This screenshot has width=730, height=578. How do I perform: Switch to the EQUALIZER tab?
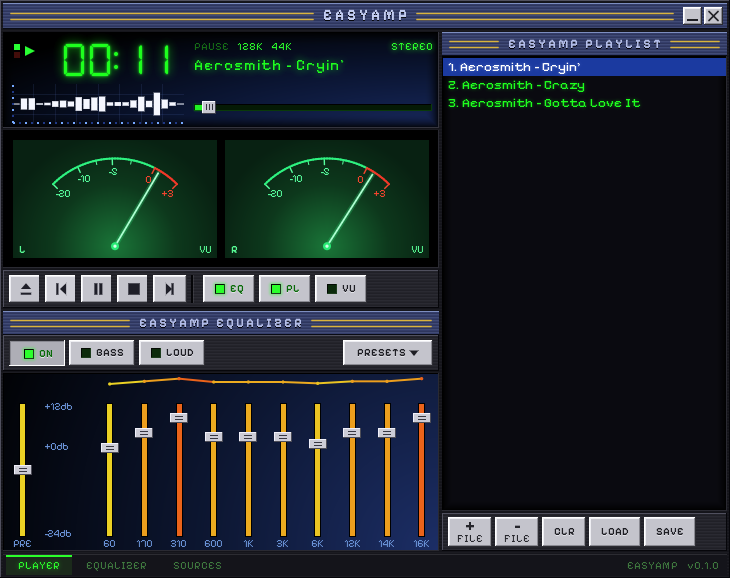pos(116,565)
